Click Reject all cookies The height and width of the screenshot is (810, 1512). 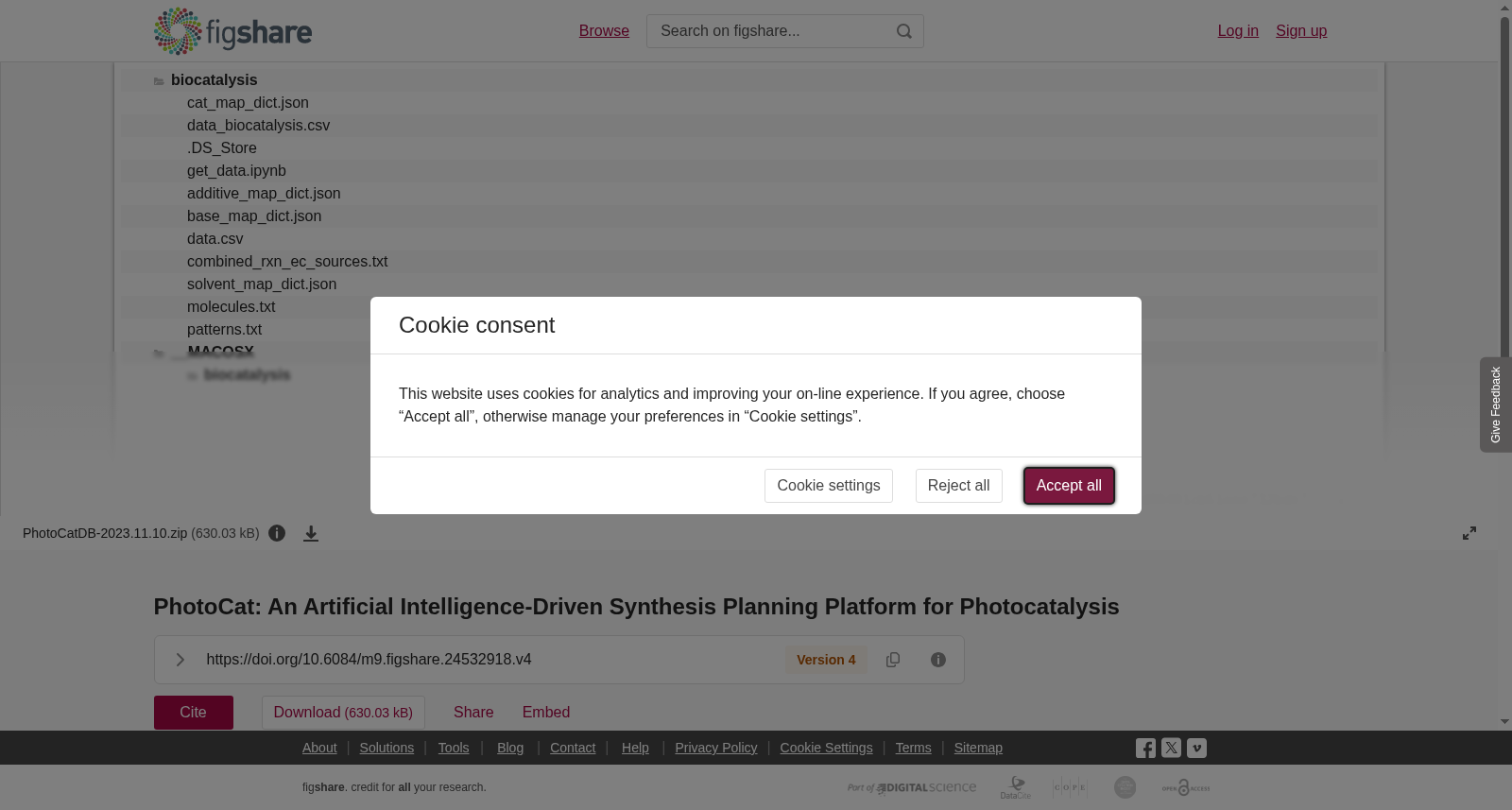pyautogui.click(x=959, y=486)
